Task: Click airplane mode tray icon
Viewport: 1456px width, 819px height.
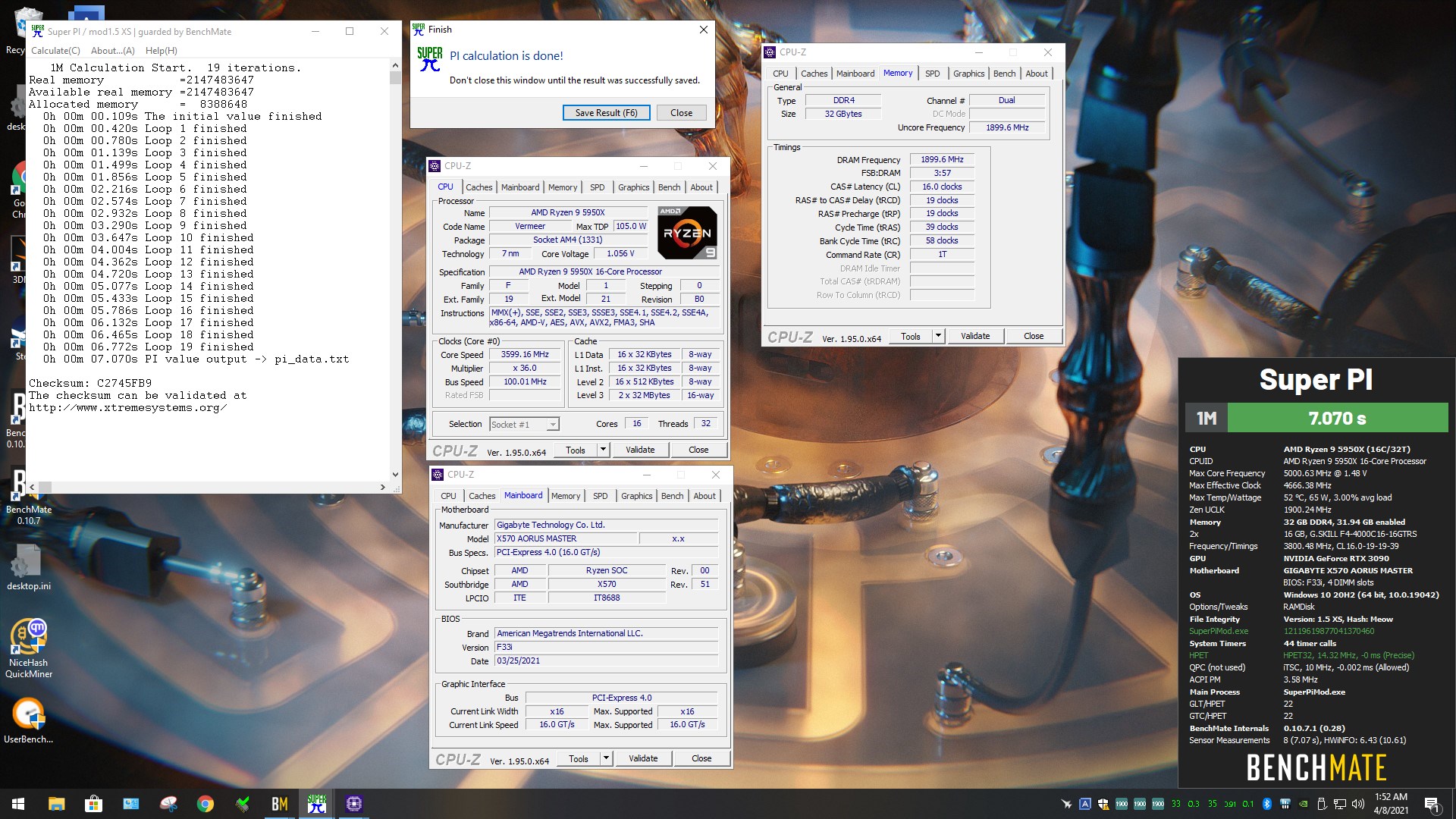Action: coord(1066,804)
